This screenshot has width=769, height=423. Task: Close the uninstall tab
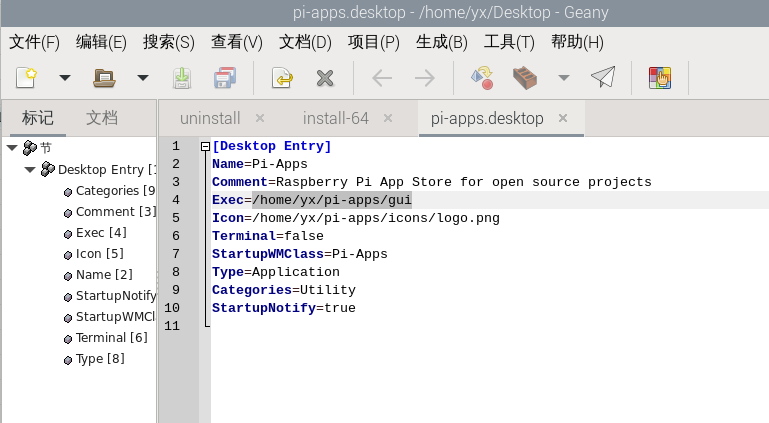click(260, 118)
